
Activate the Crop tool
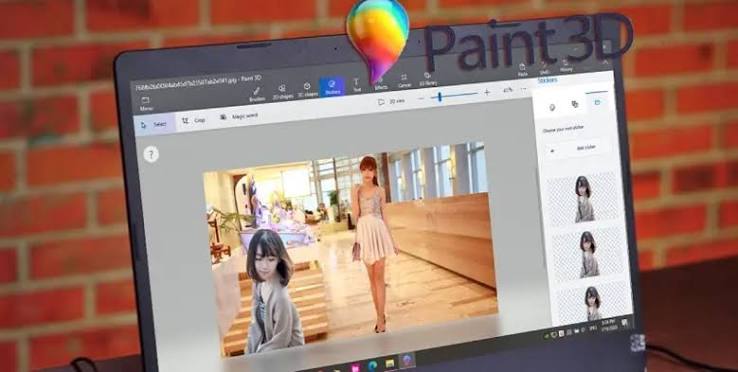[193, 121]
